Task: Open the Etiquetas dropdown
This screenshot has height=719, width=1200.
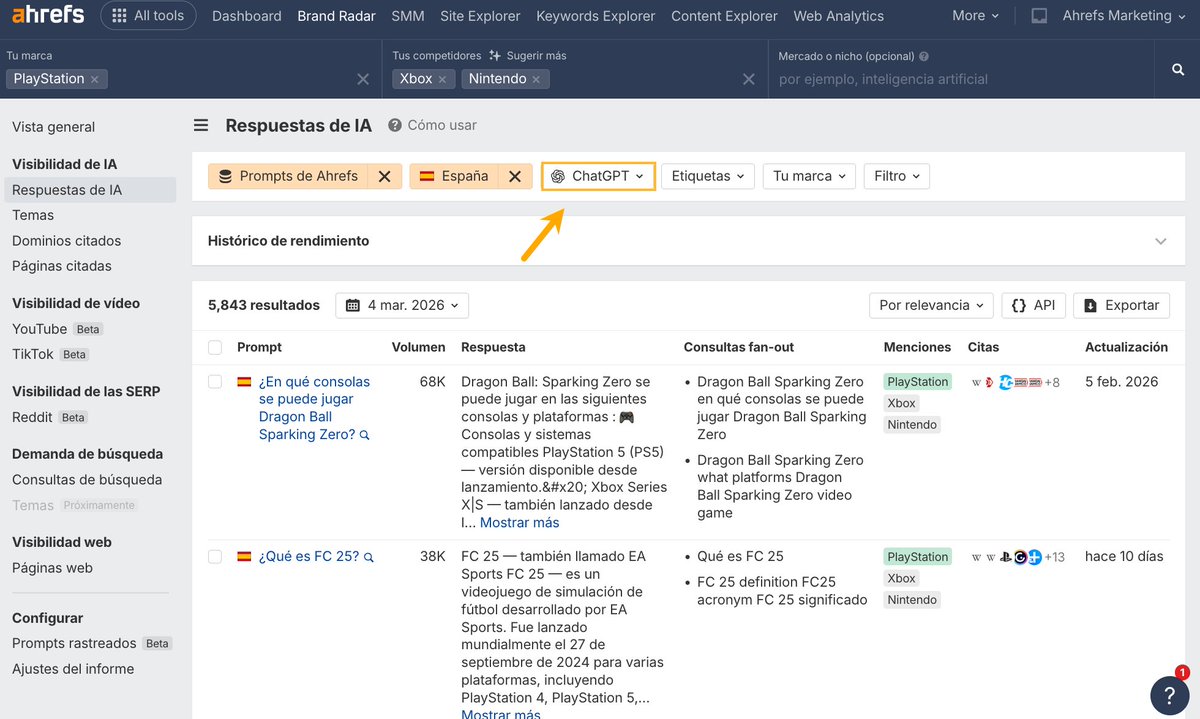Action: (708, 176)
